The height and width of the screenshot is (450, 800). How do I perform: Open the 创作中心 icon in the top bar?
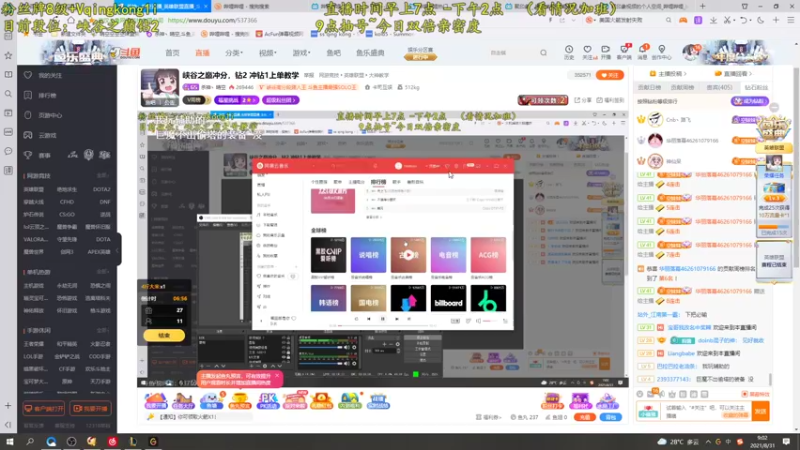(x=662, y=52)
